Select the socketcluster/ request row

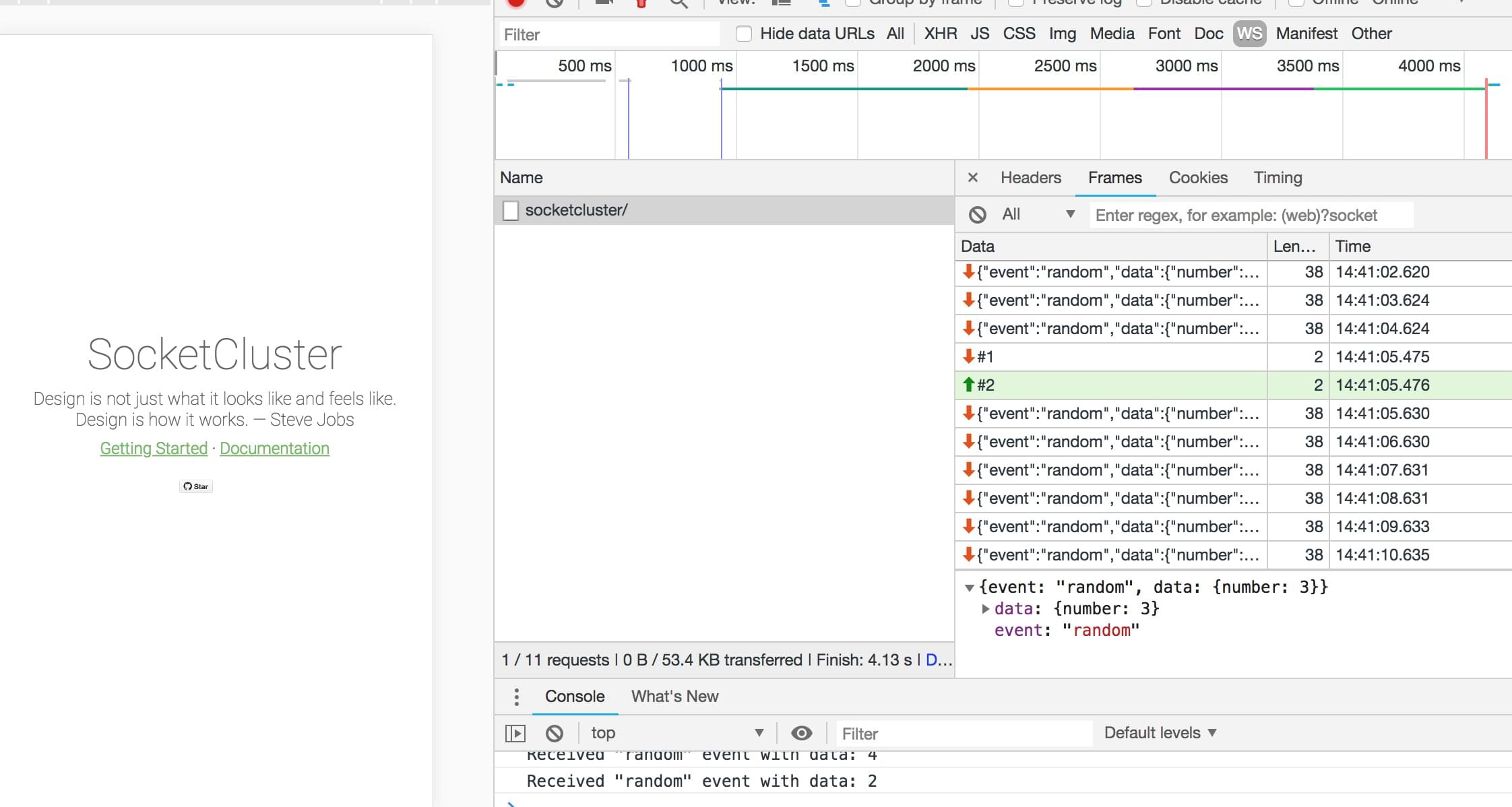[x=724, y=210]
